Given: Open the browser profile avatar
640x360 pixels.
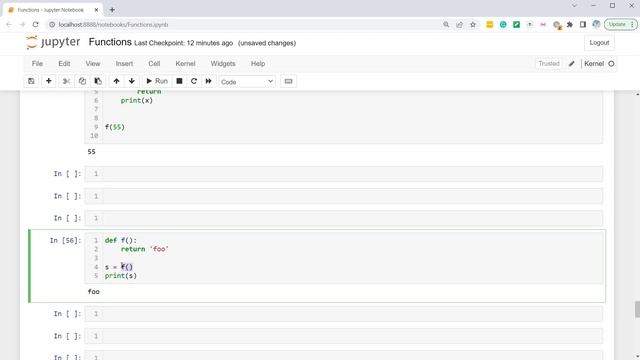Looking at the screenshot, I should tap(596, 24).
